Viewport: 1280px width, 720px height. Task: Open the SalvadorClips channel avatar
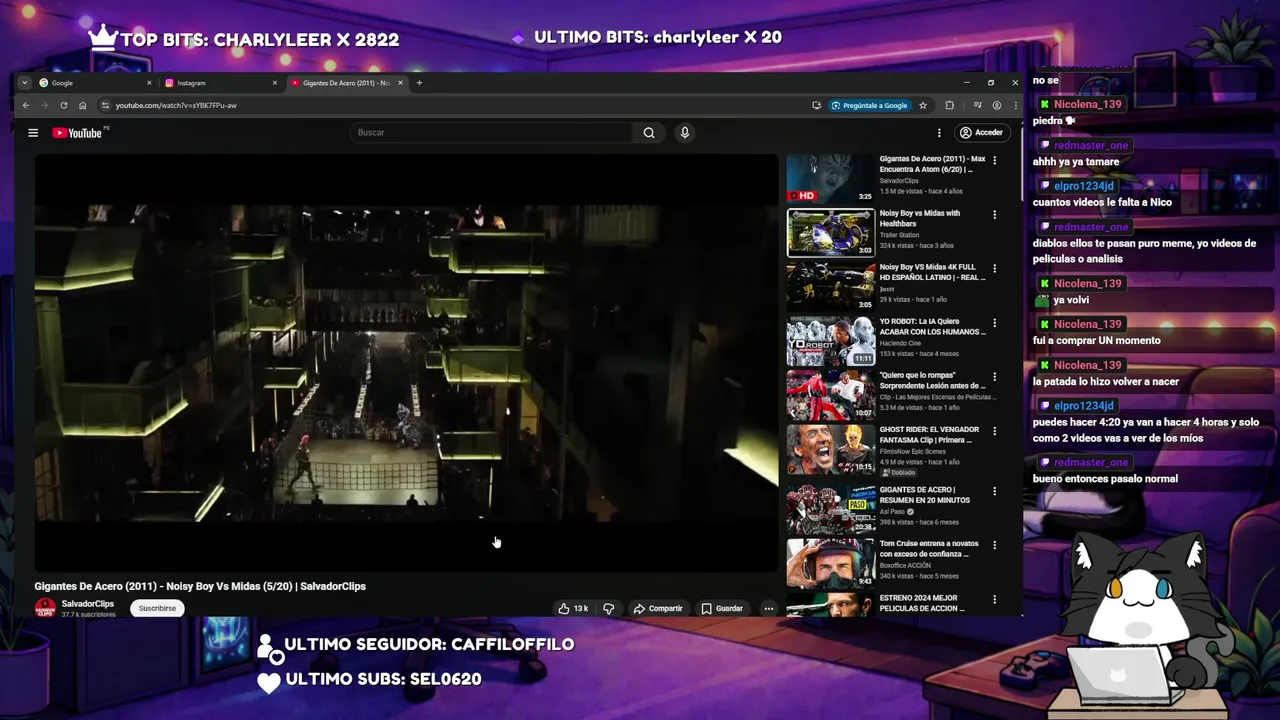(x=45, y=608)
